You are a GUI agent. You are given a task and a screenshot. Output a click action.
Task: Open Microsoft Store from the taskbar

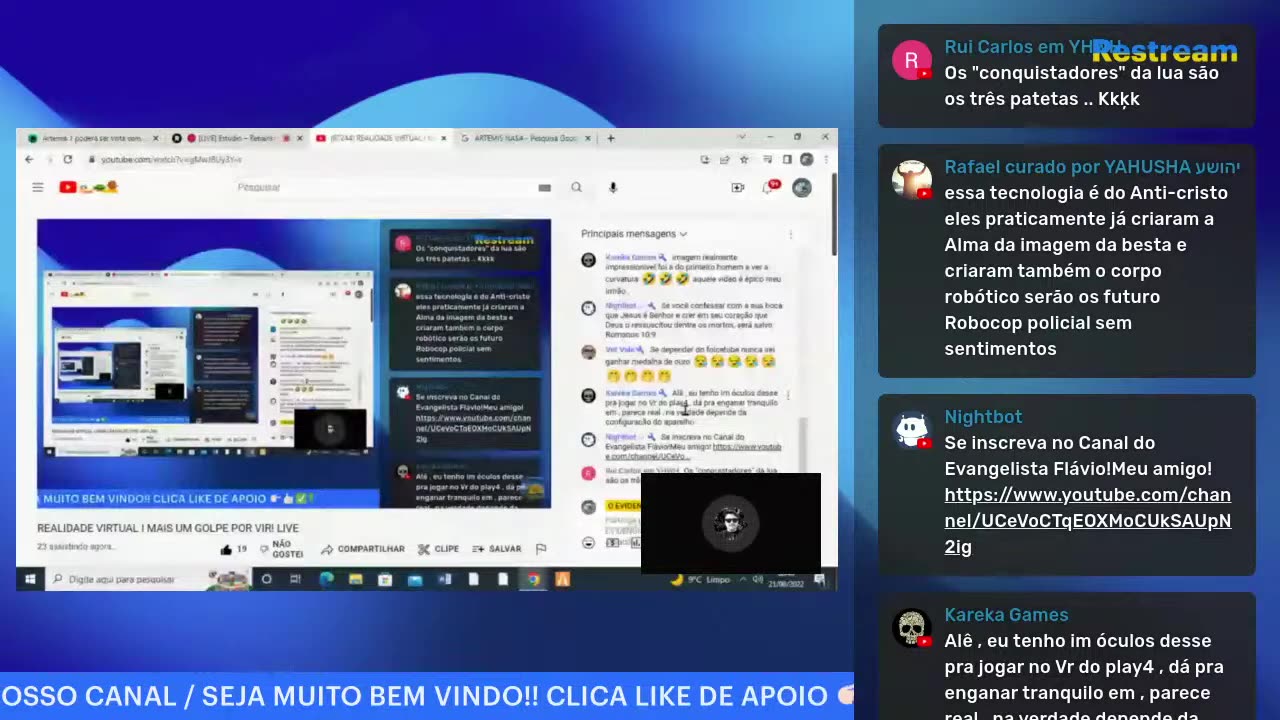click(x=385, y=579)
